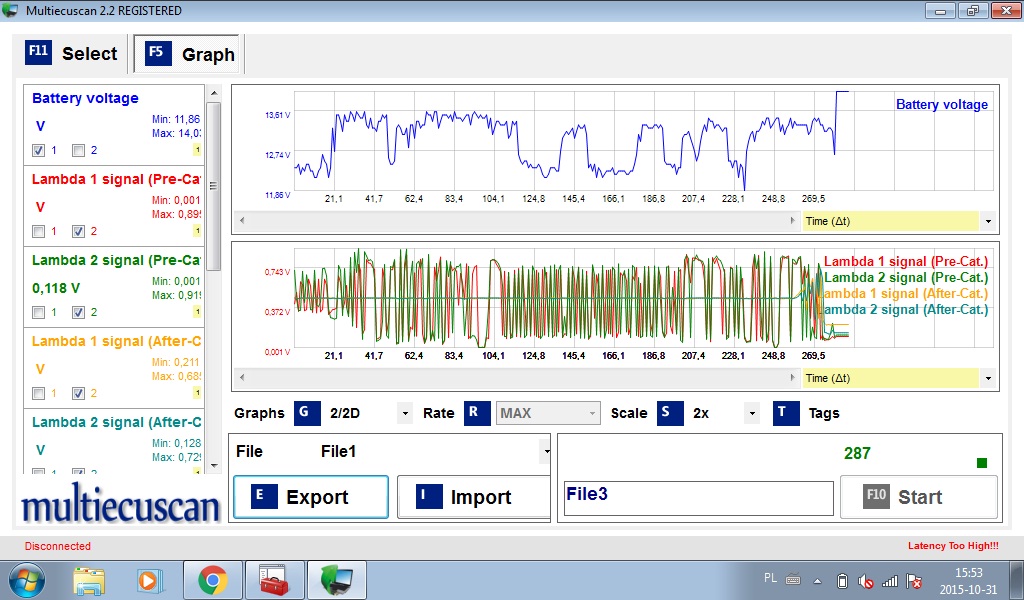
Task: Uncheck Battery voltage graph 1 checkbox
Action: click(38, 151)
